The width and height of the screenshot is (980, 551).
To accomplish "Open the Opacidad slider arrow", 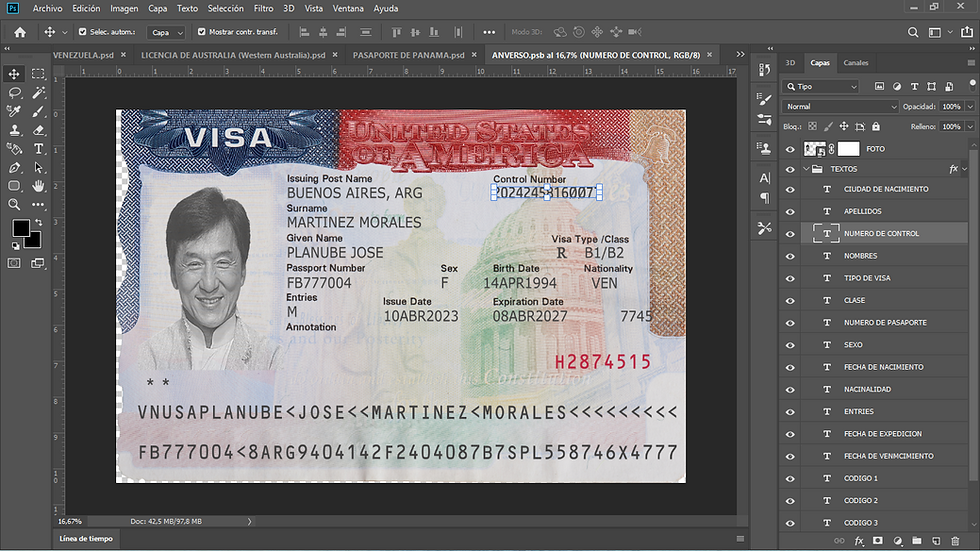I will pos(970,107).
